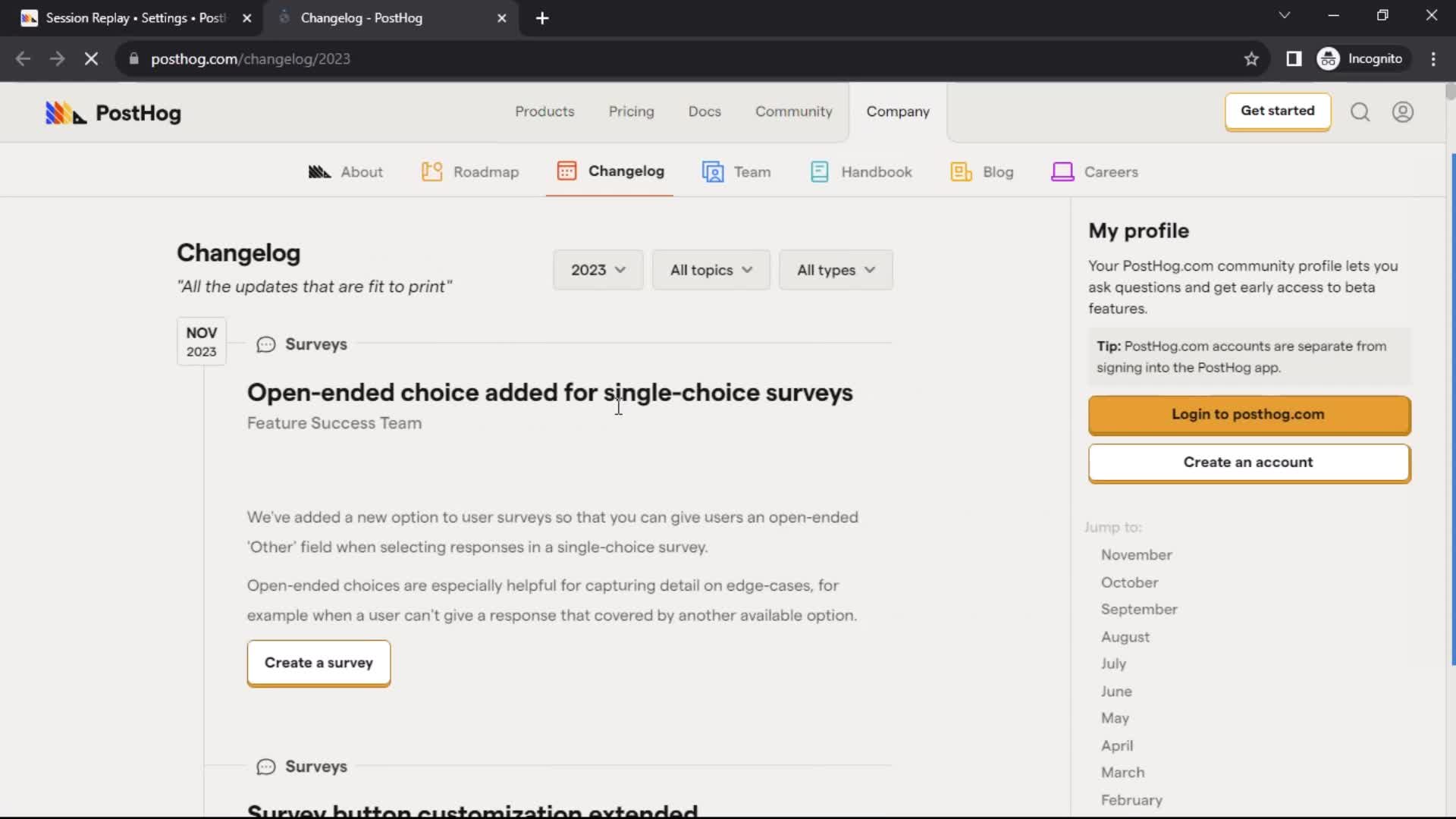Scroll to the February section
The width and height of the screenshot is (1456, 819).
[x=1131, y=799]
